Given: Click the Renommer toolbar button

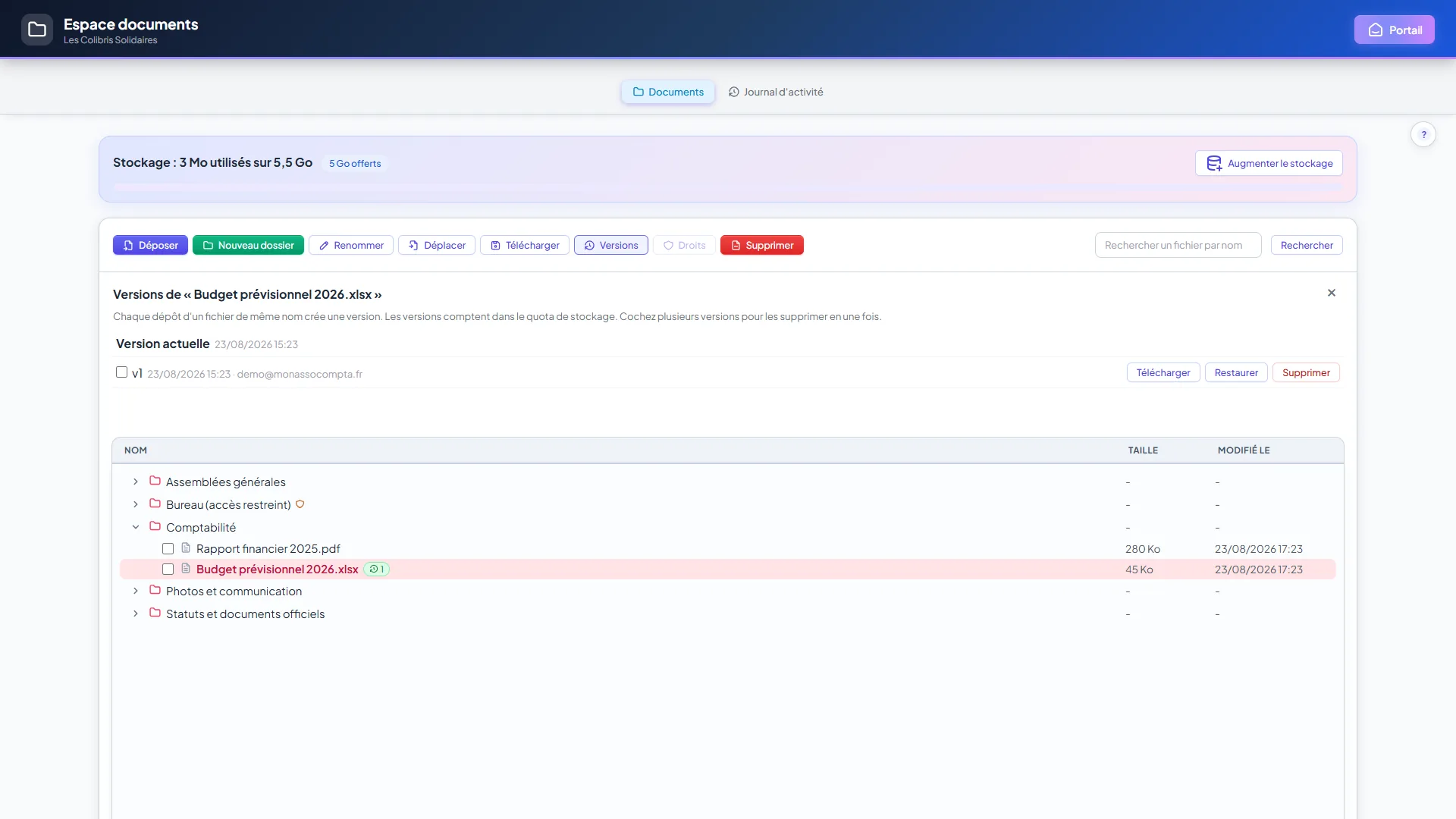Looking at the screenshot, I should tap(351, 245).
